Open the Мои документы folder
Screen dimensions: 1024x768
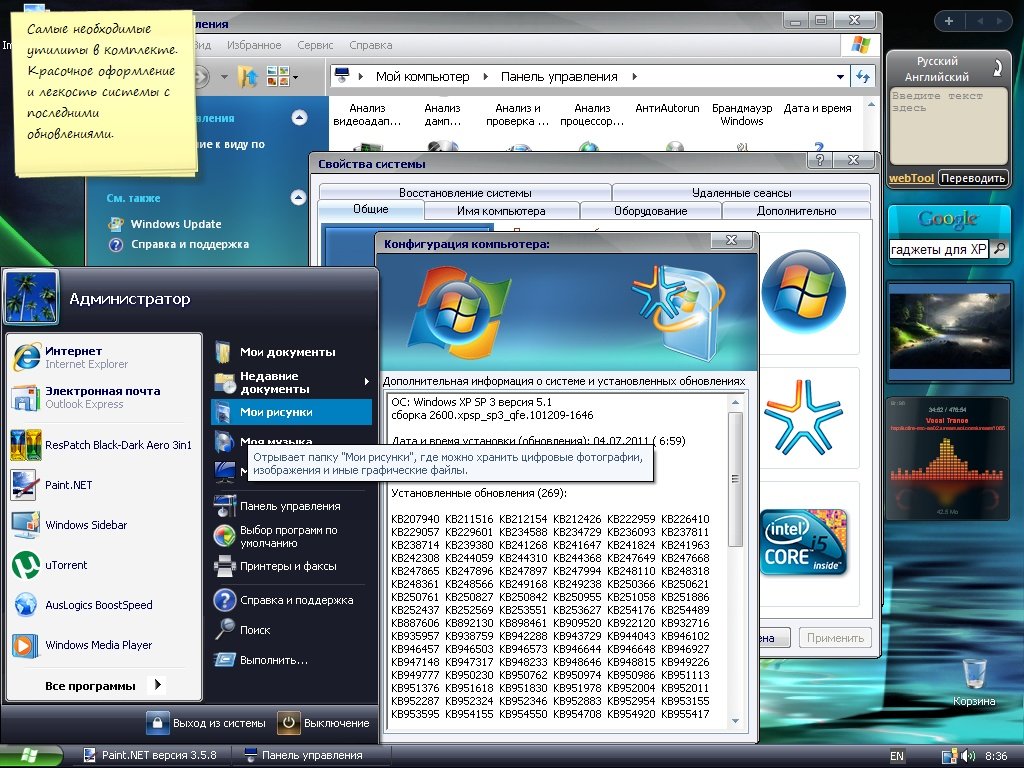coord(291,352)
